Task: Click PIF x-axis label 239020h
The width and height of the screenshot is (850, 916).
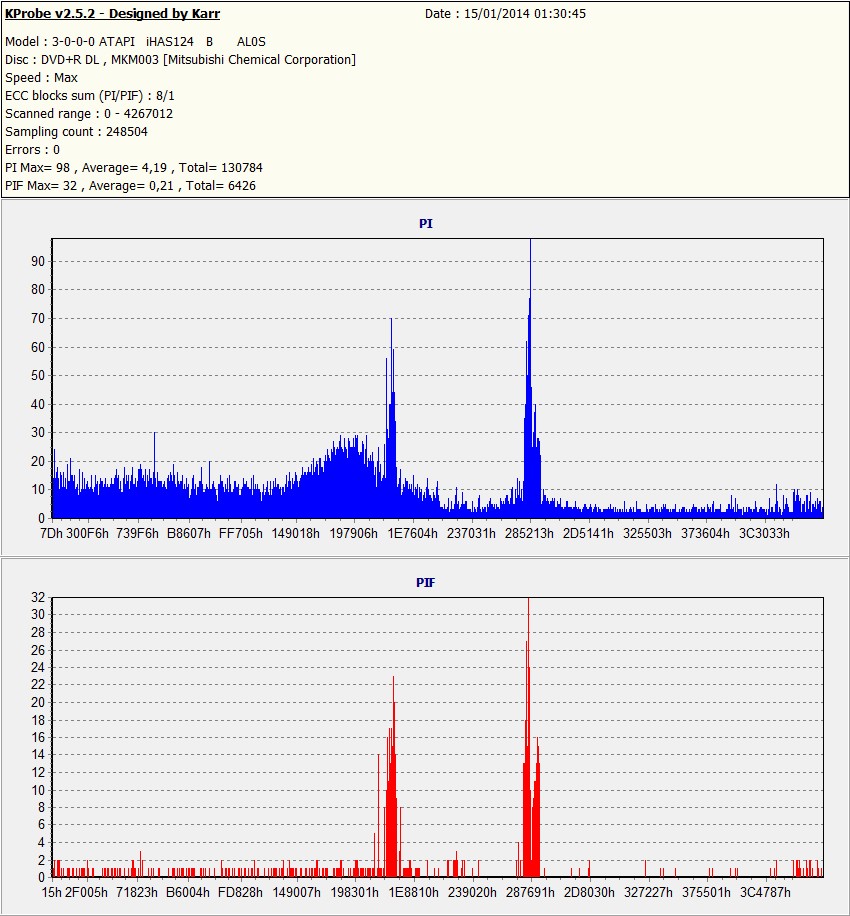Action: (x=472, y=893)
